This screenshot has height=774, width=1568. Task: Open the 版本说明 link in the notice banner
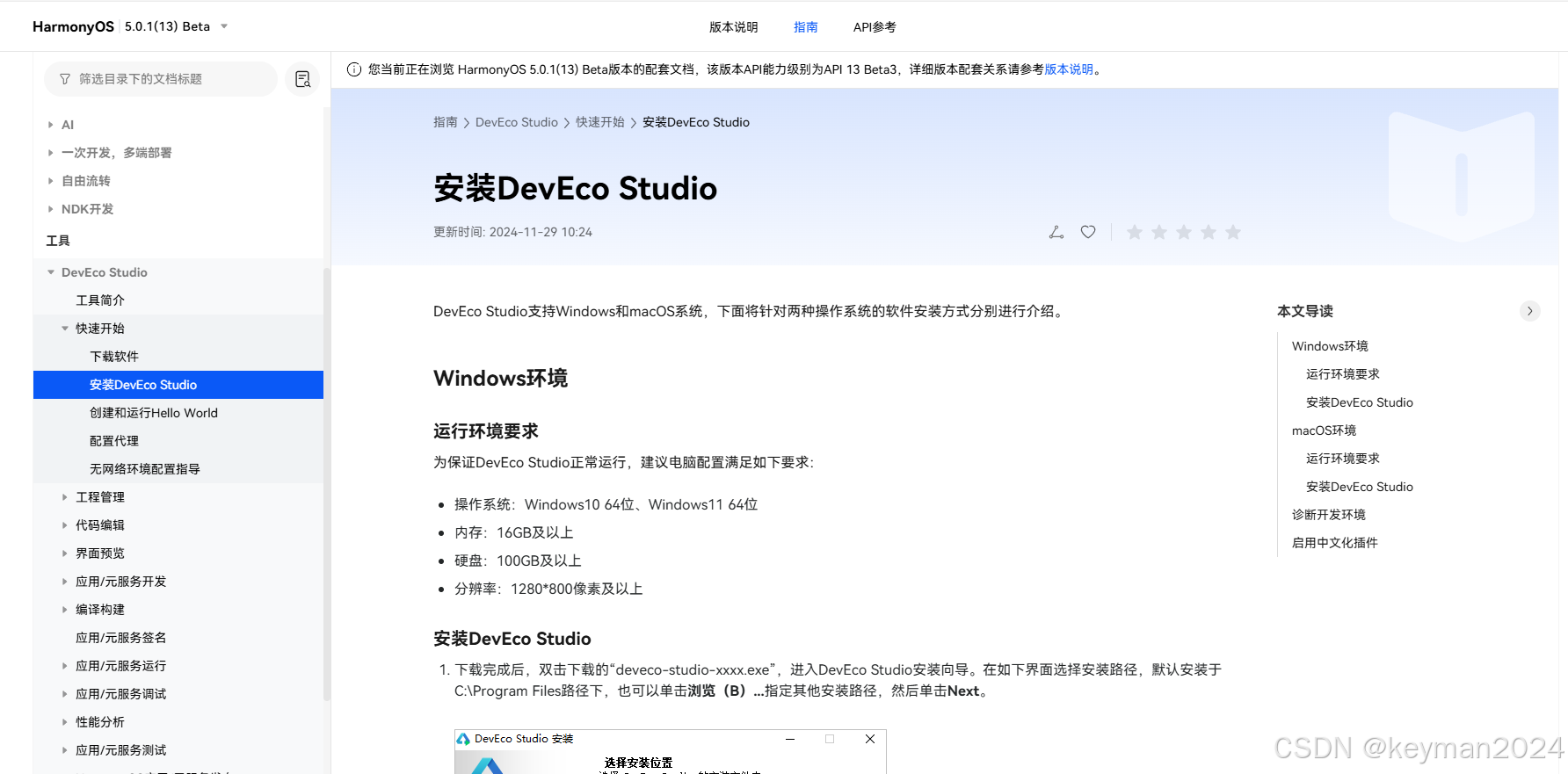click(1069, 69)
